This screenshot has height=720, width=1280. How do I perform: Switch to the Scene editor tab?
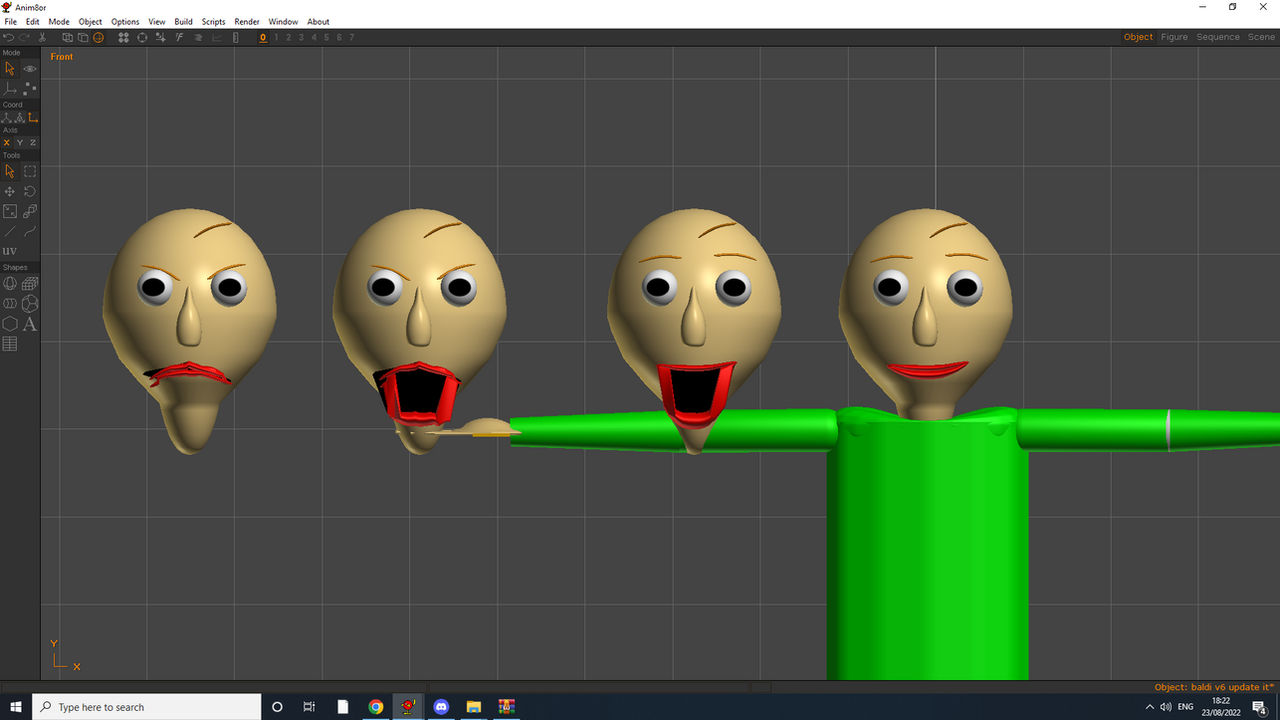click(x=1261, y=37)
